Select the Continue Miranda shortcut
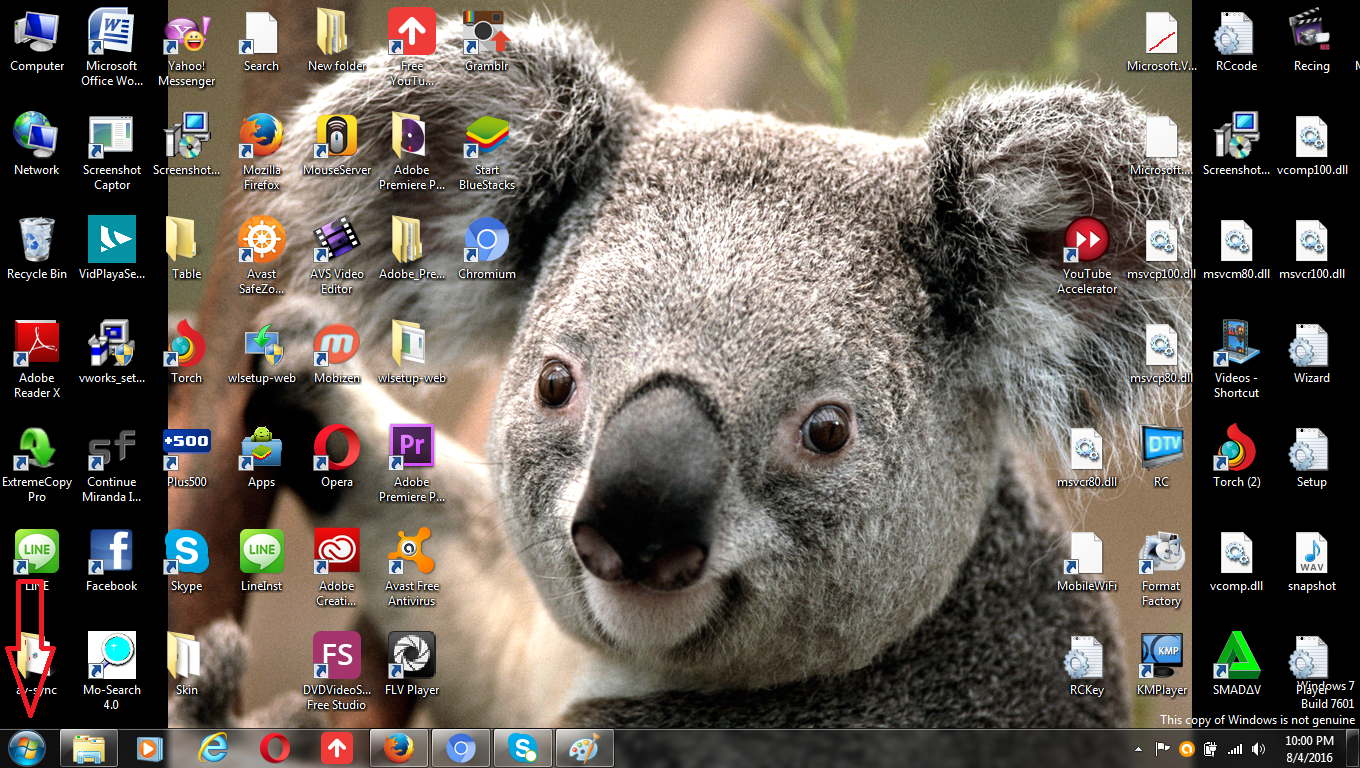Viewport: 1360px width, 768px height. (x=112, y=464)
